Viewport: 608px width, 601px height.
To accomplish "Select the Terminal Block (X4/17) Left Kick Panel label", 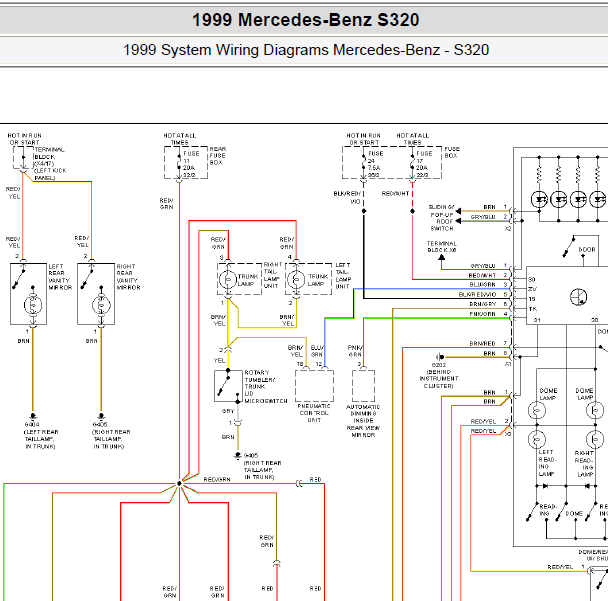I will pyautogui.click(x=50, y=164).
